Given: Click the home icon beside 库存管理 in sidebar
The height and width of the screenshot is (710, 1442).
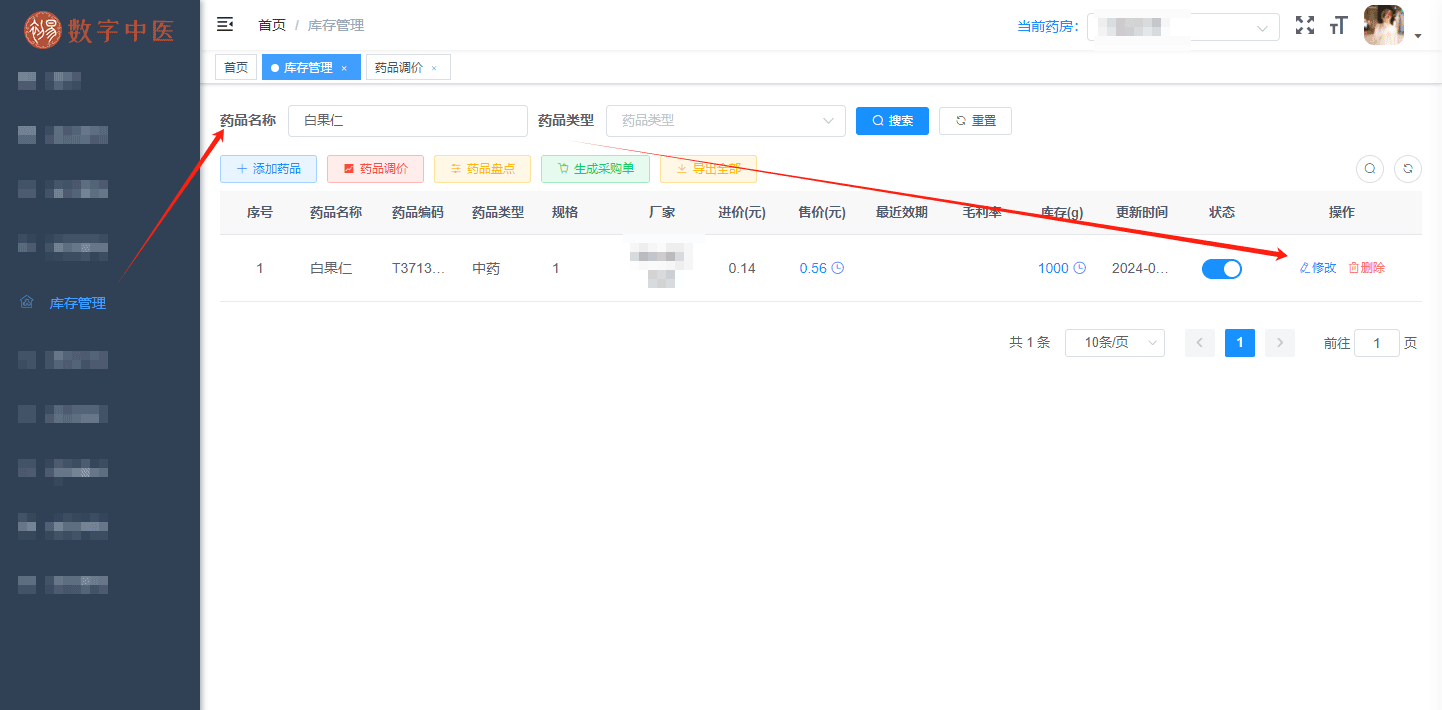Looking at the screenshot, I should [x=27, y=302].
